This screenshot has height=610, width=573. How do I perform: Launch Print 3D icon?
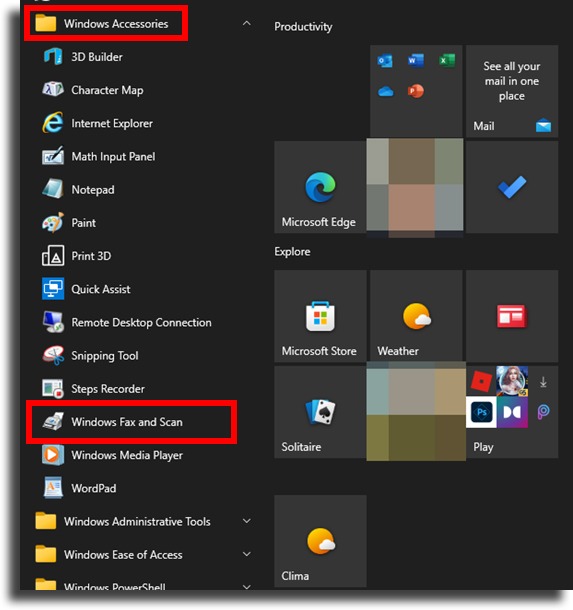[x=53, y=256]
